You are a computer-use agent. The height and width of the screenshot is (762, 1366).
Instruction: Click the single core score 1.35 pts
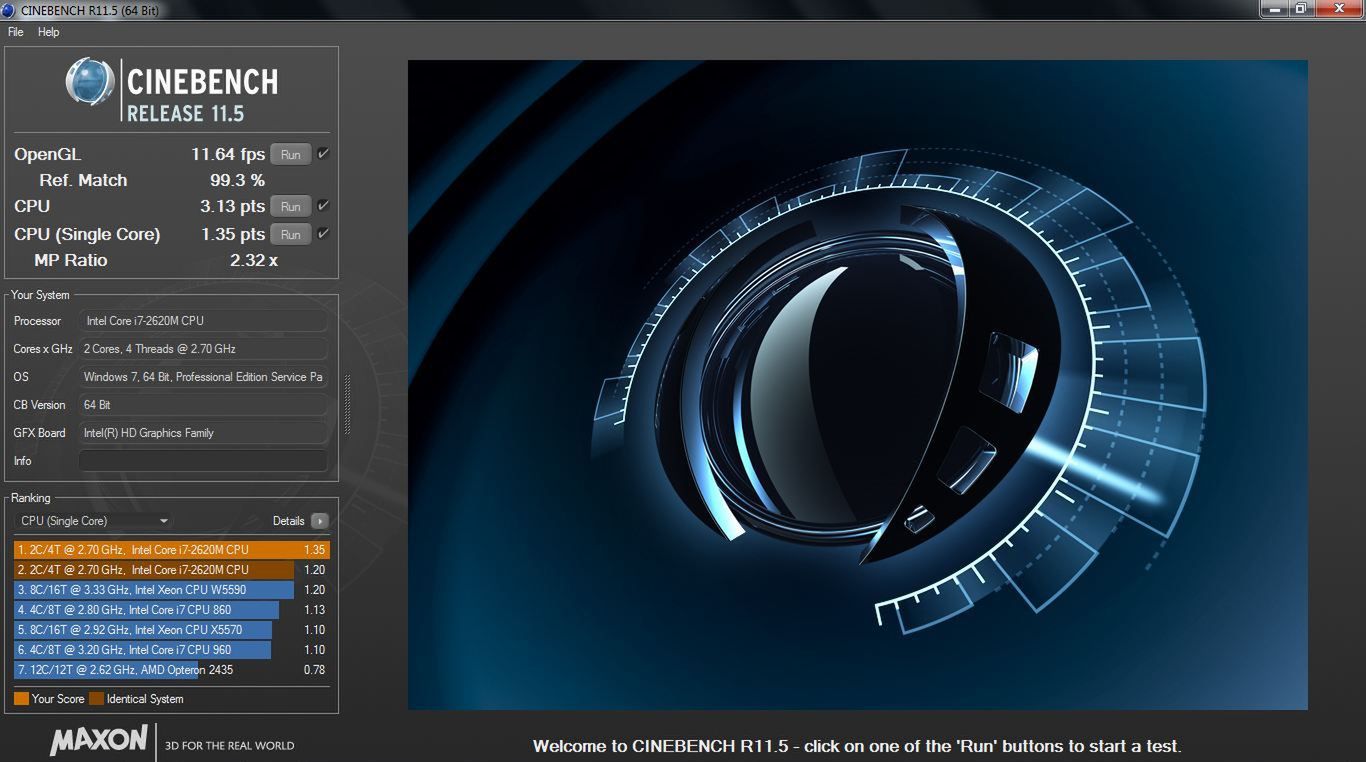click(232, 235)
